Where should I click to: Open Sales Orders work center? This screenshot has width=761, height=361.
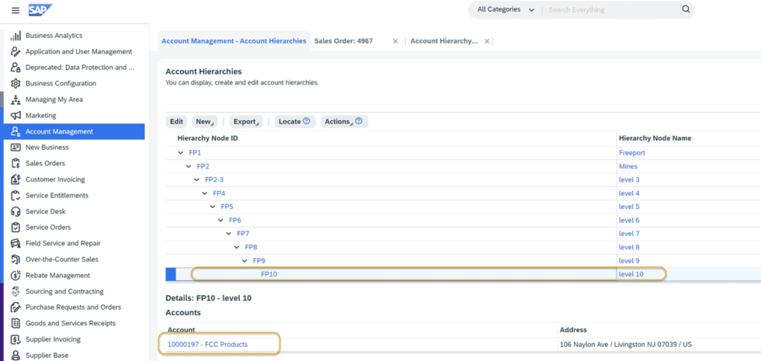tap(45, 163)
